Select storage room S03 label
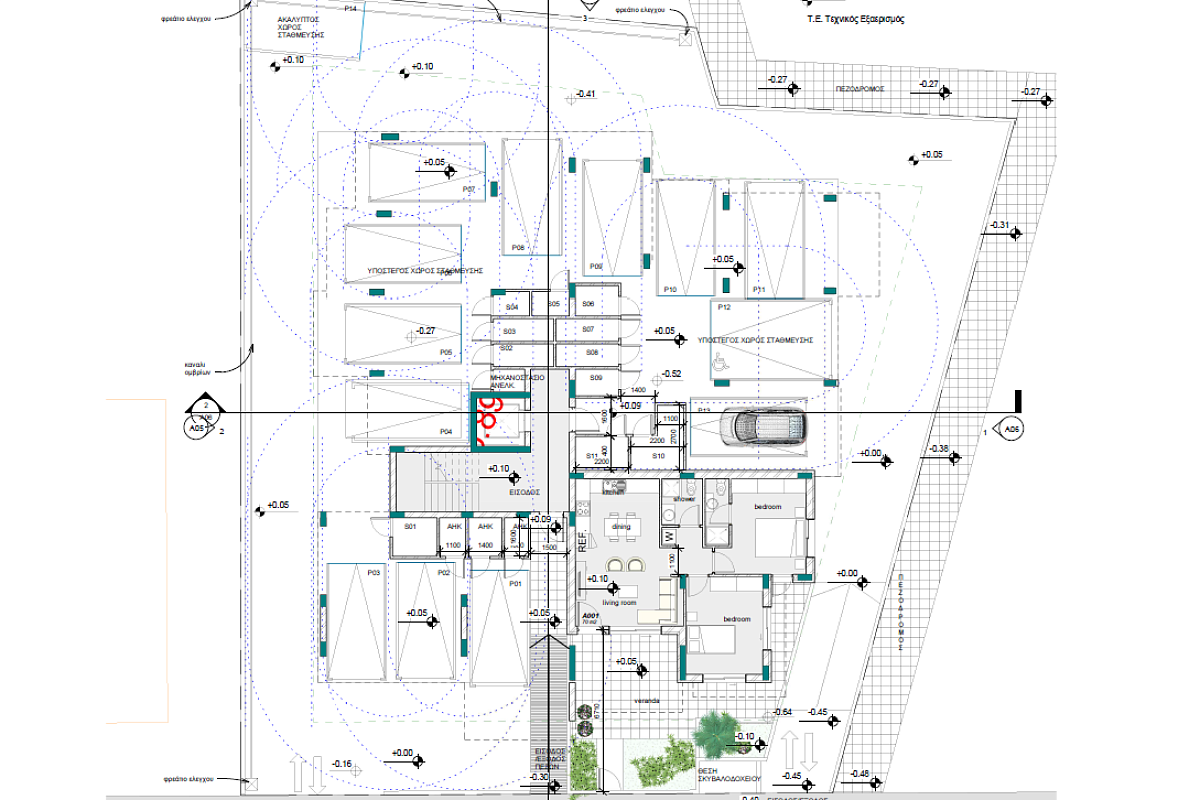The width and height of the screenshot is (1200, 800). point(509,331)
